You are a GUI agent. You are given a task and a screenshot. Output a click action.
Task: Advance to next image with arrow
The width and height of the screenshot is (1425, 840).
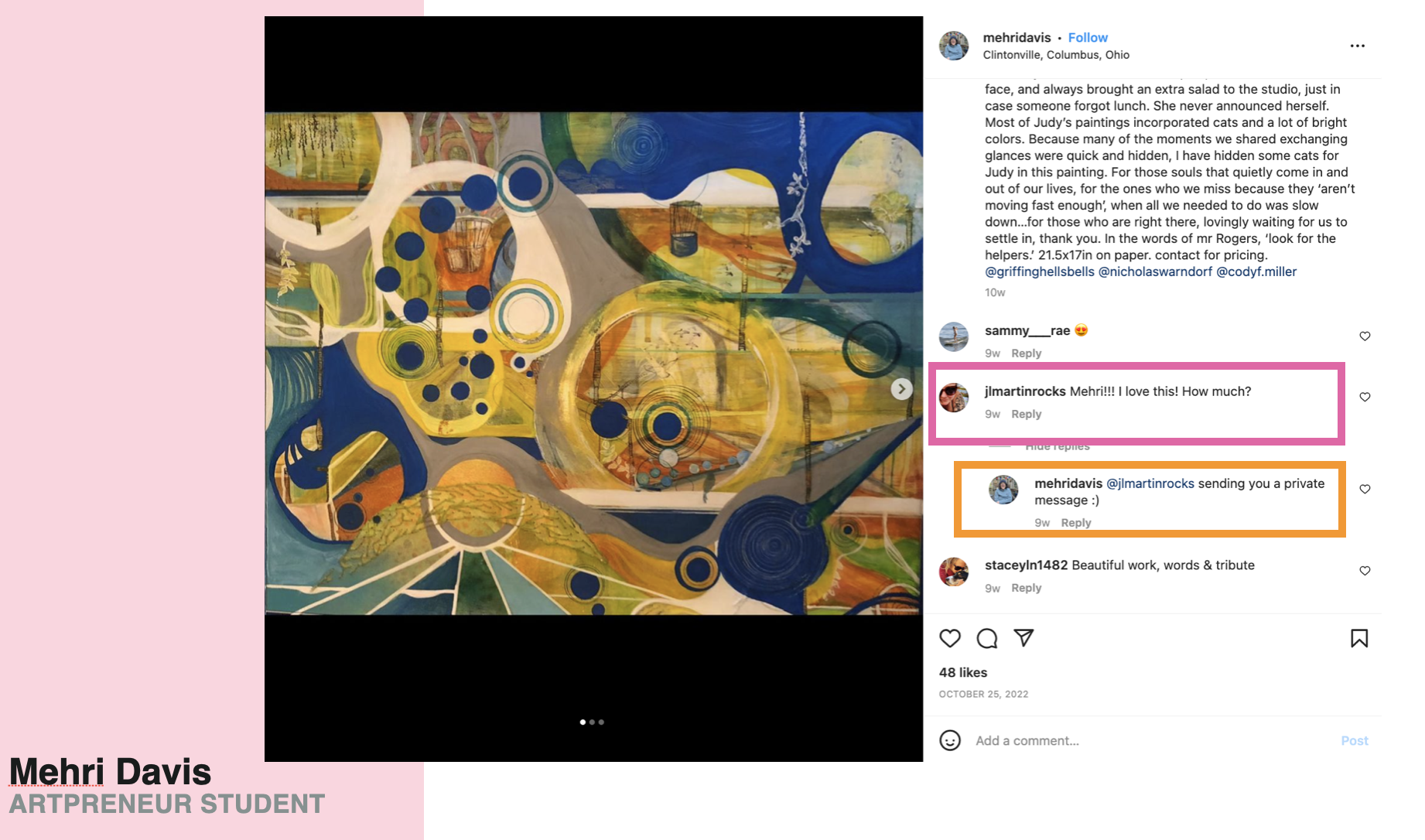click(x=901, y=389)
